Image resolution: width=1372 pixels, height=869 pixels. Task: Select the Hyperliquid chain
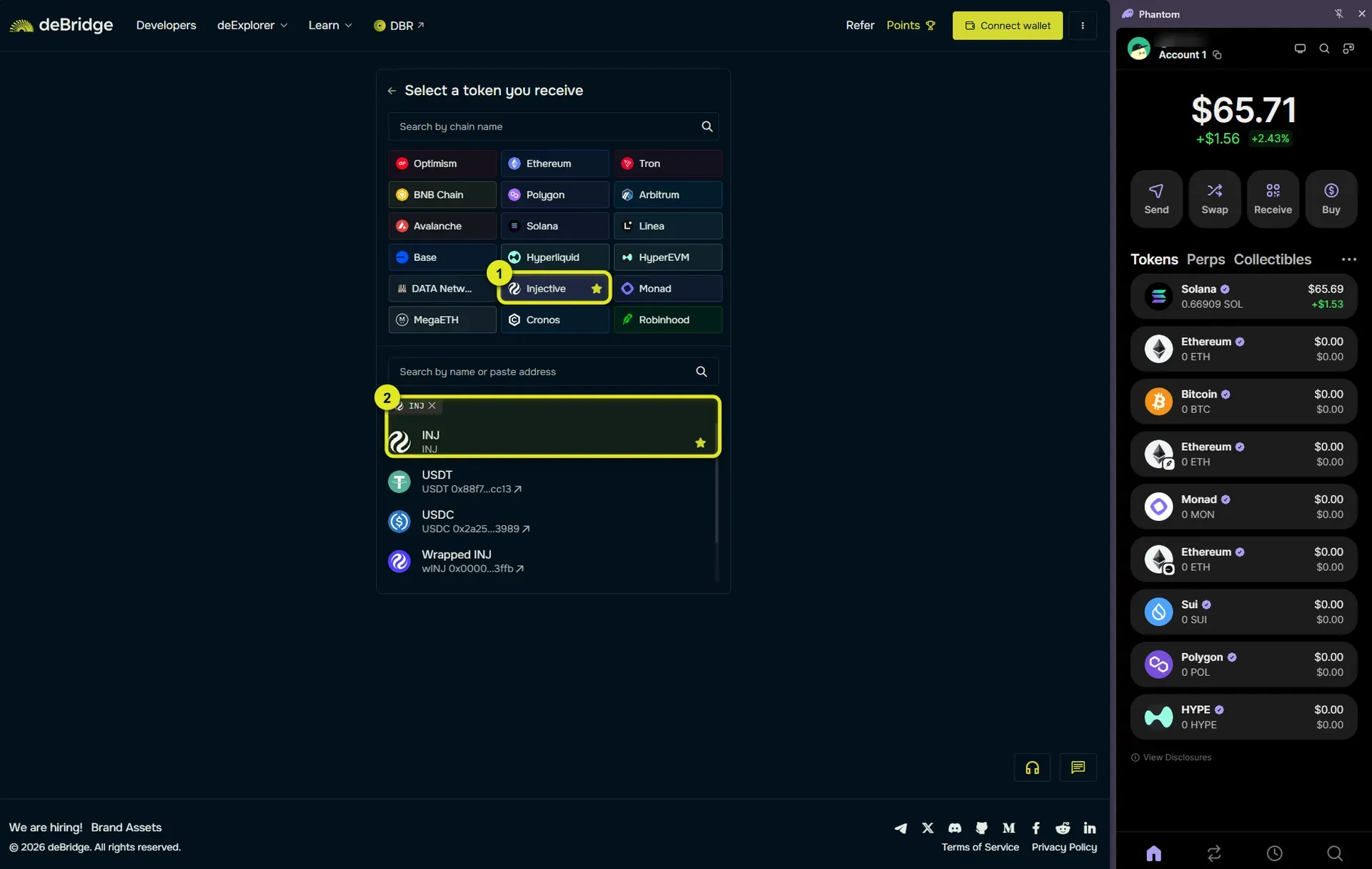[555, 257]
